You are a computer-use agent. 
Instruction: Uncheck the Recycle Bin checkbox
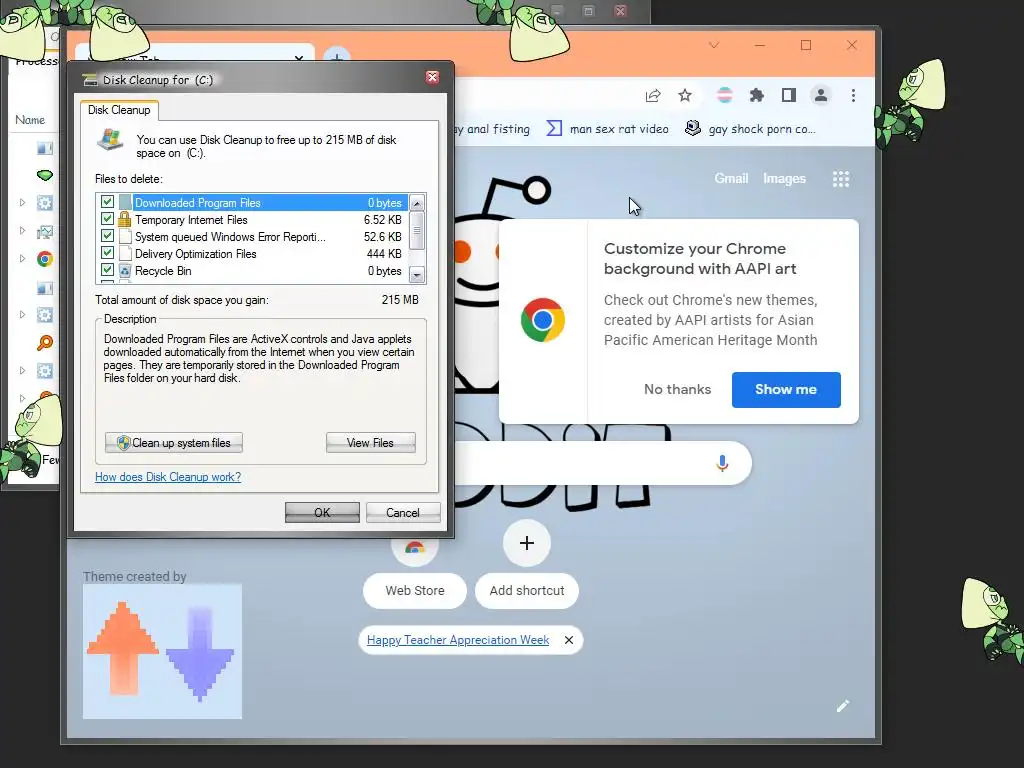pyautogui.click(x=108, y=270)
